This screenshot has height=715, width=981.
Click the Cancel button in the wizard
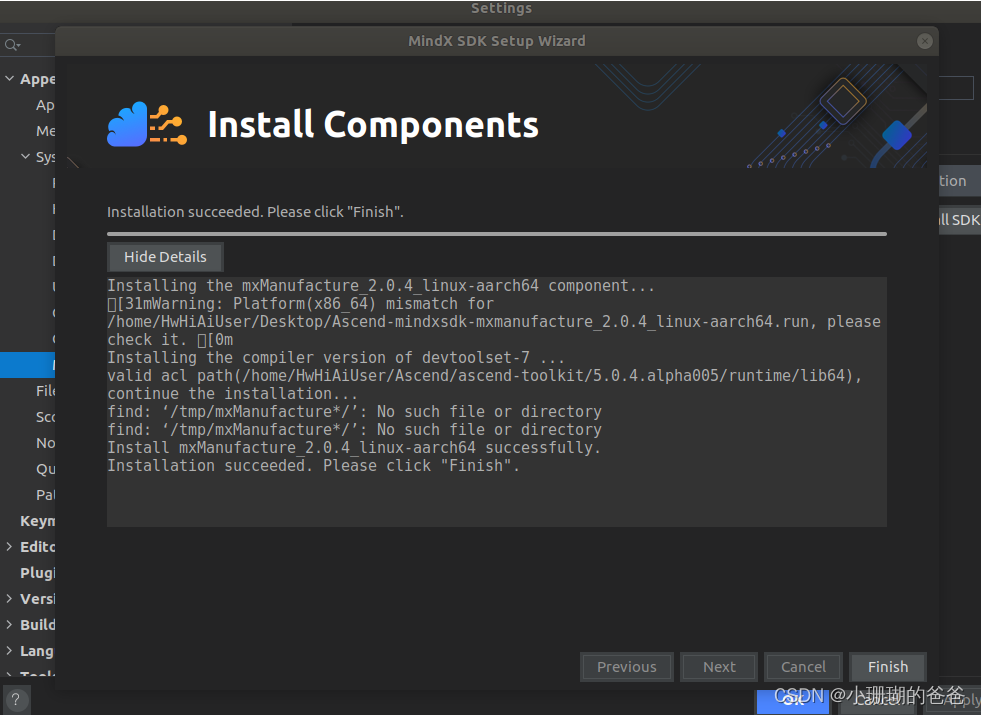click(x=803, y=667)
